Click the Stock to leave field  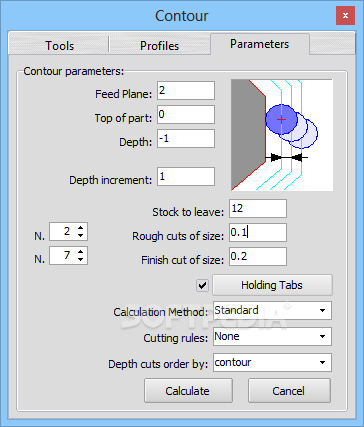258,209
